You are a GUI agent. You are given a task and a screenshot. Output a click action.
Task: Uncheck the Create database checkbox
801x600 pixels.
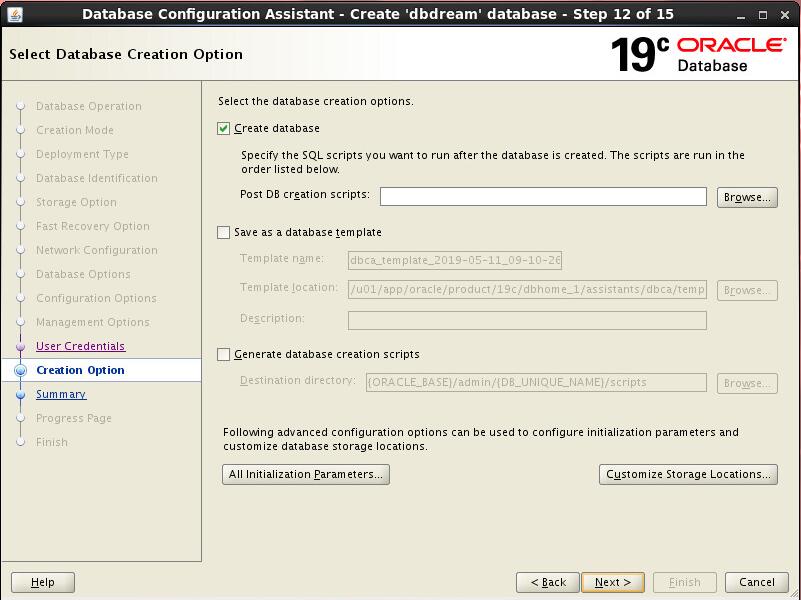pos(224,129)
